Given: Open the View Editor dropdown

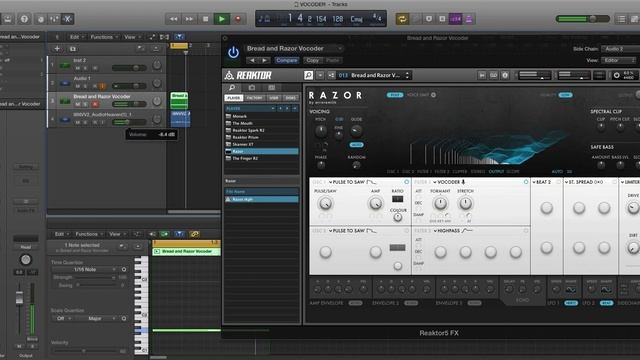Looking at the screenshot, I should [x=619, y=60].
